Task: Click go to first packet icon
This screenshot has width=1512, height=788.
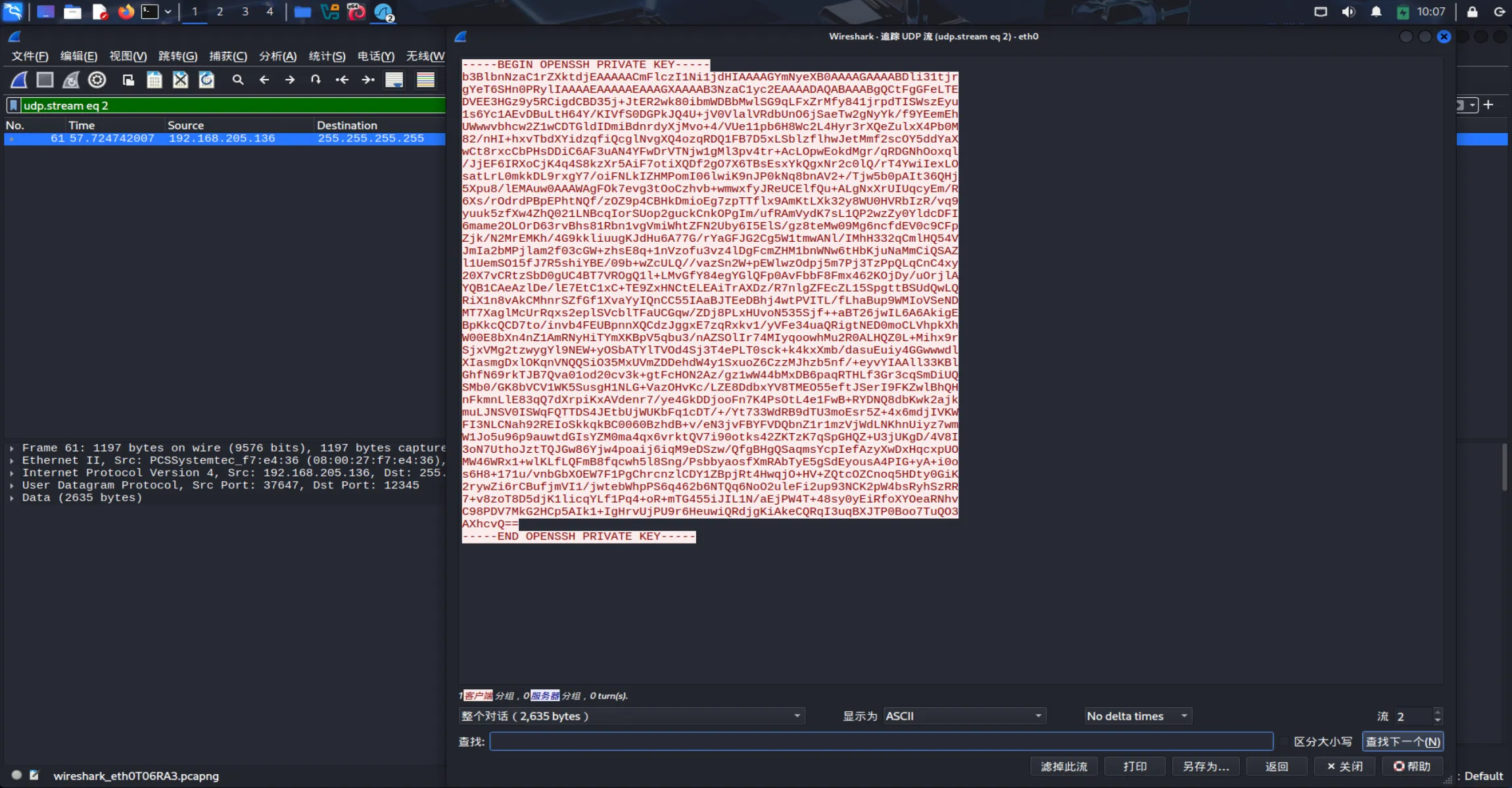Action: click(x=342, y=80)
